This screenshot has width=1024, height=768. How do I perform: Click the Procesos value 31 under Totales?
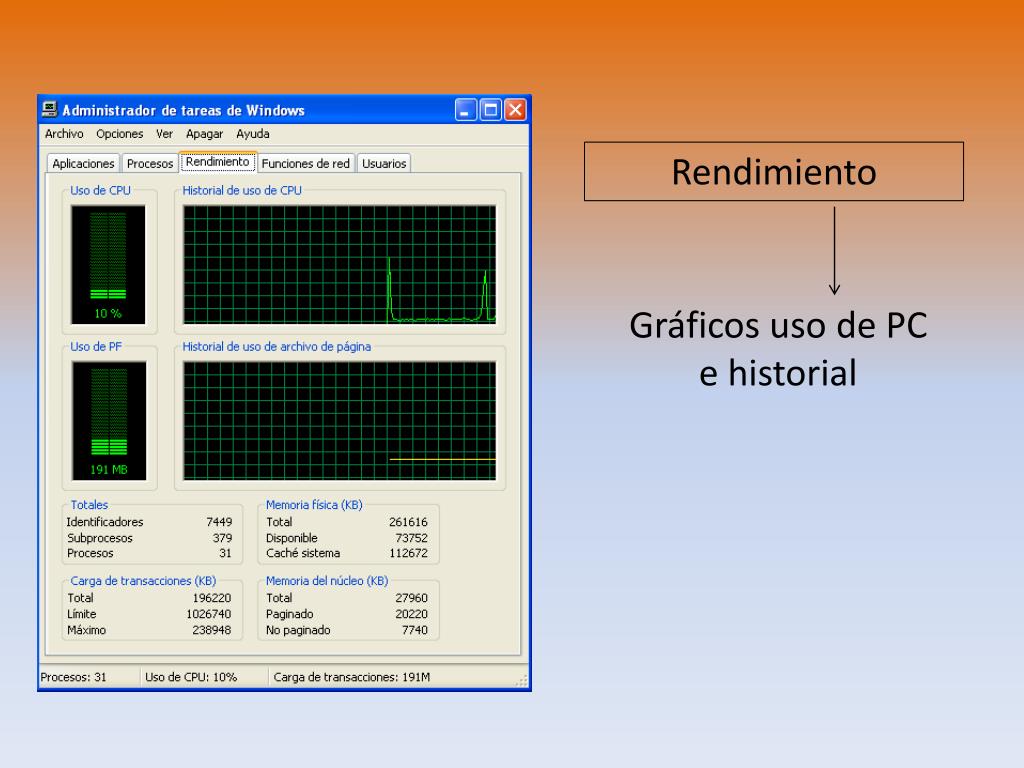(225, 553)
